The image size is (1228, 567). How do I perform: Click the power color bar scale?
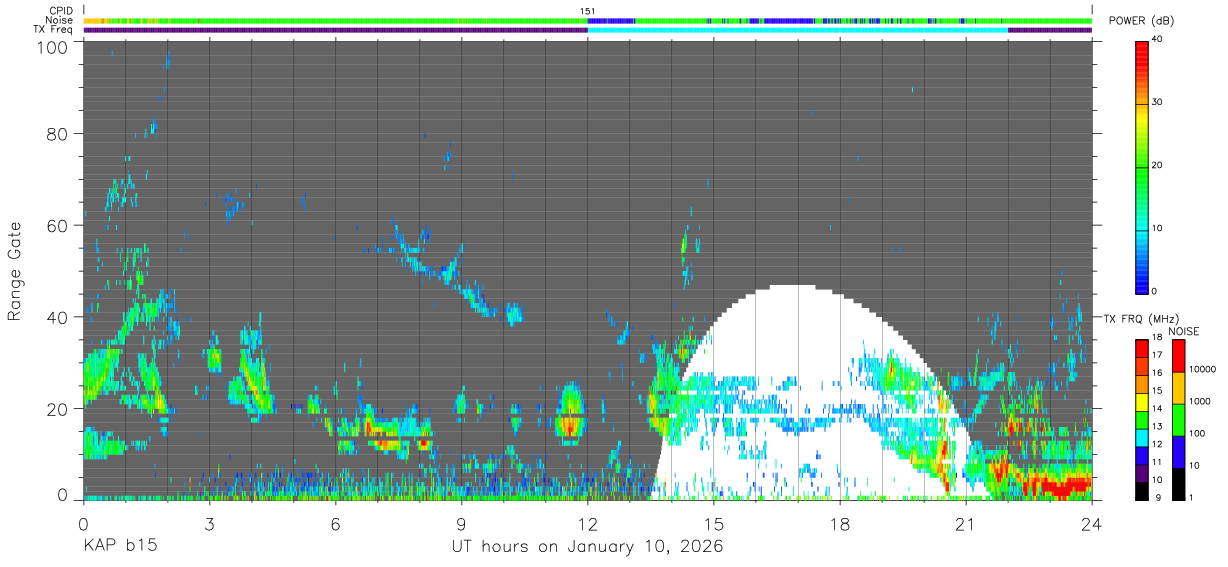[1141, 166]
